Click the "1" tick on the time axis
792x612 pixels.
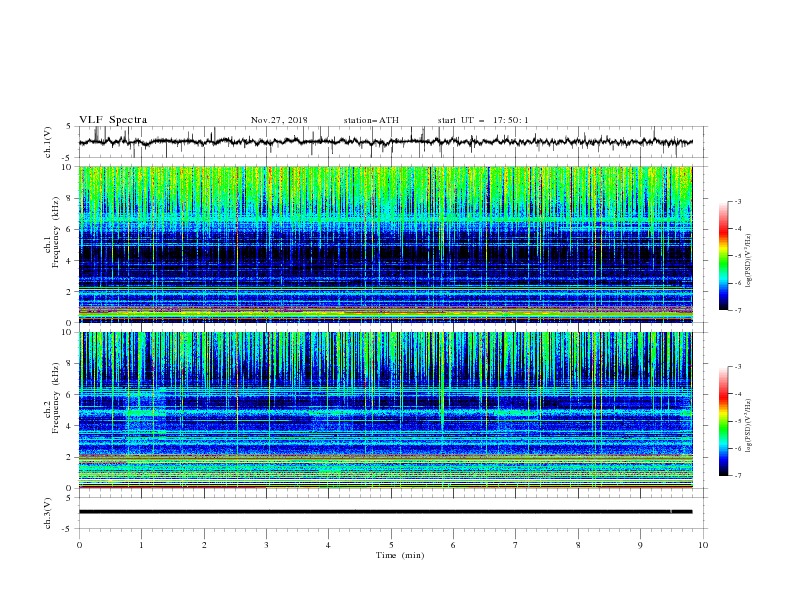pyautogui.click(x=141, y=545)
